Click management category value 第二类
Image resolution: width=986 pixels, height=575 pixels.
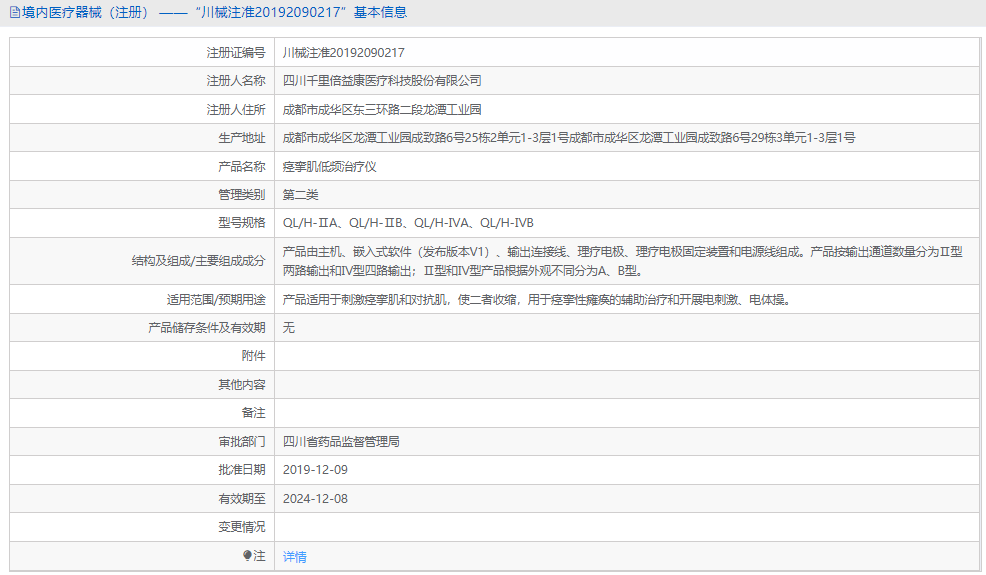pos(300,195)
